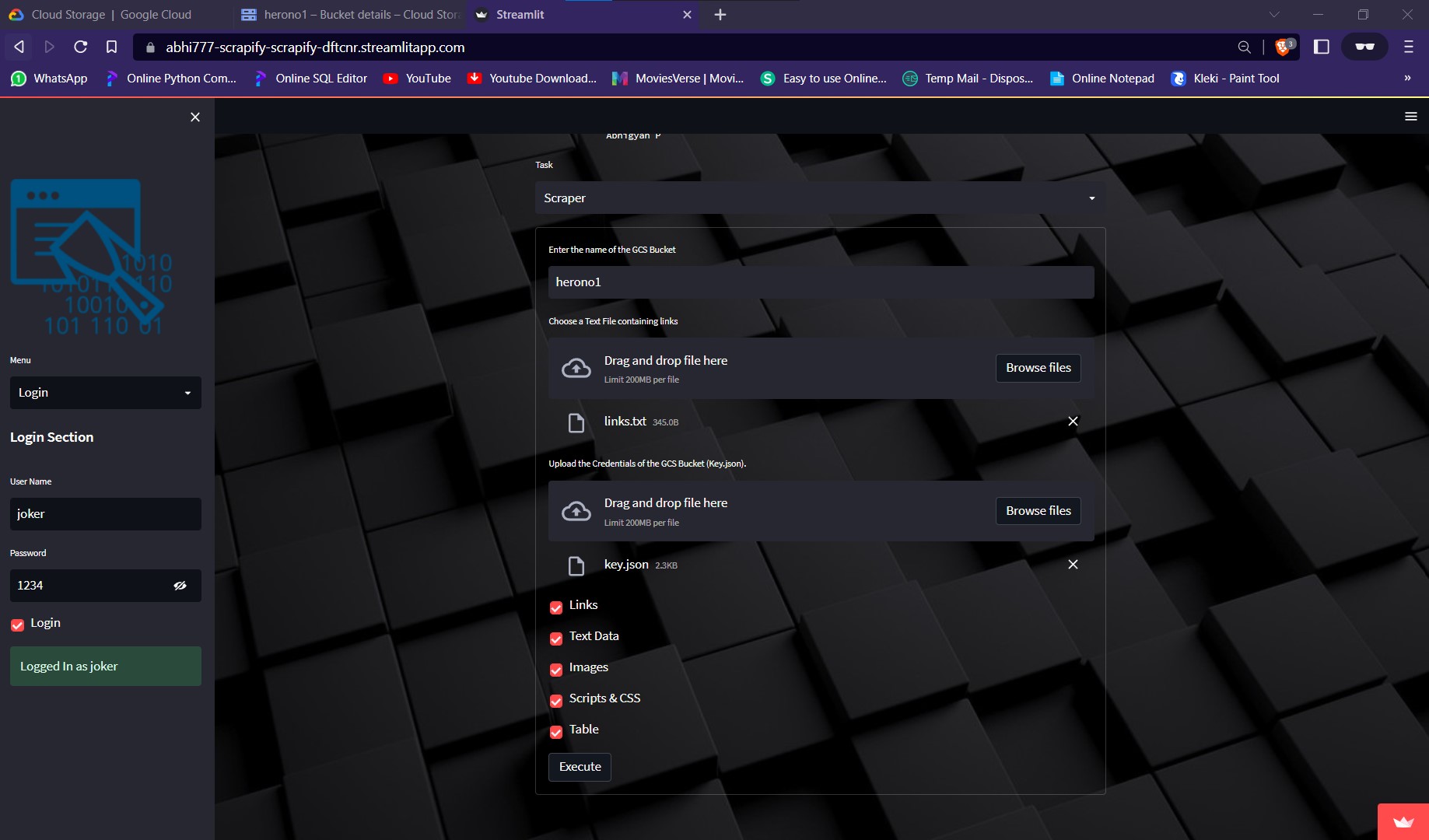Show more bookmarks with the double chevron
This screenshot has height=840, width=1429.
click(x=1406, y=79)
